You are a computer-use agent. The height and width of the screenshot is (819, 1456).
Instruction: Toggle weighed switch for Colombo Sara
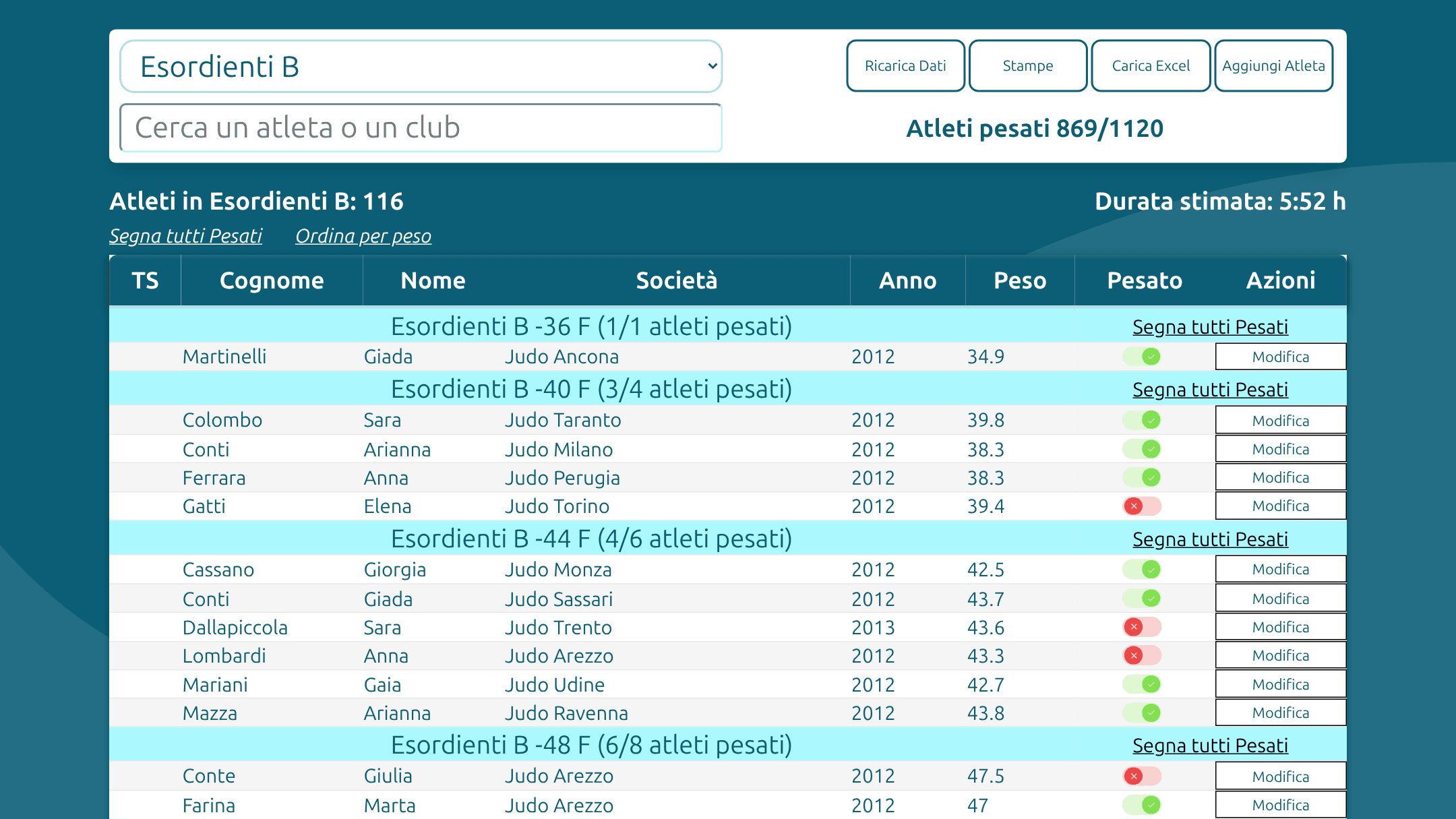coord(1142,420)
